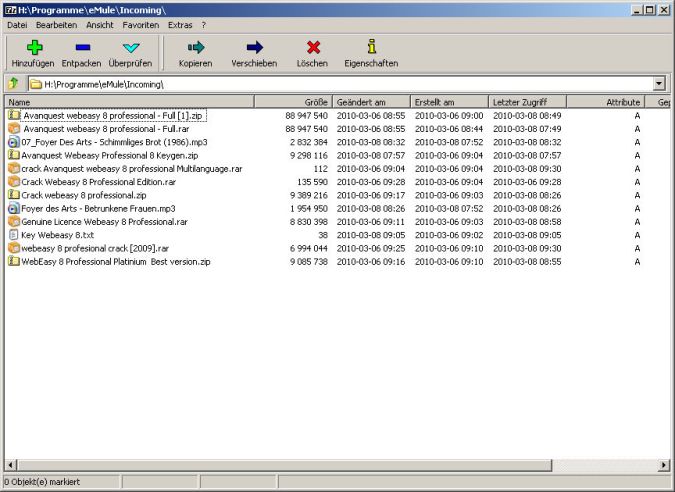Open the Bearbeiten menu
This screenshot has width=675, height=492.
56,25
